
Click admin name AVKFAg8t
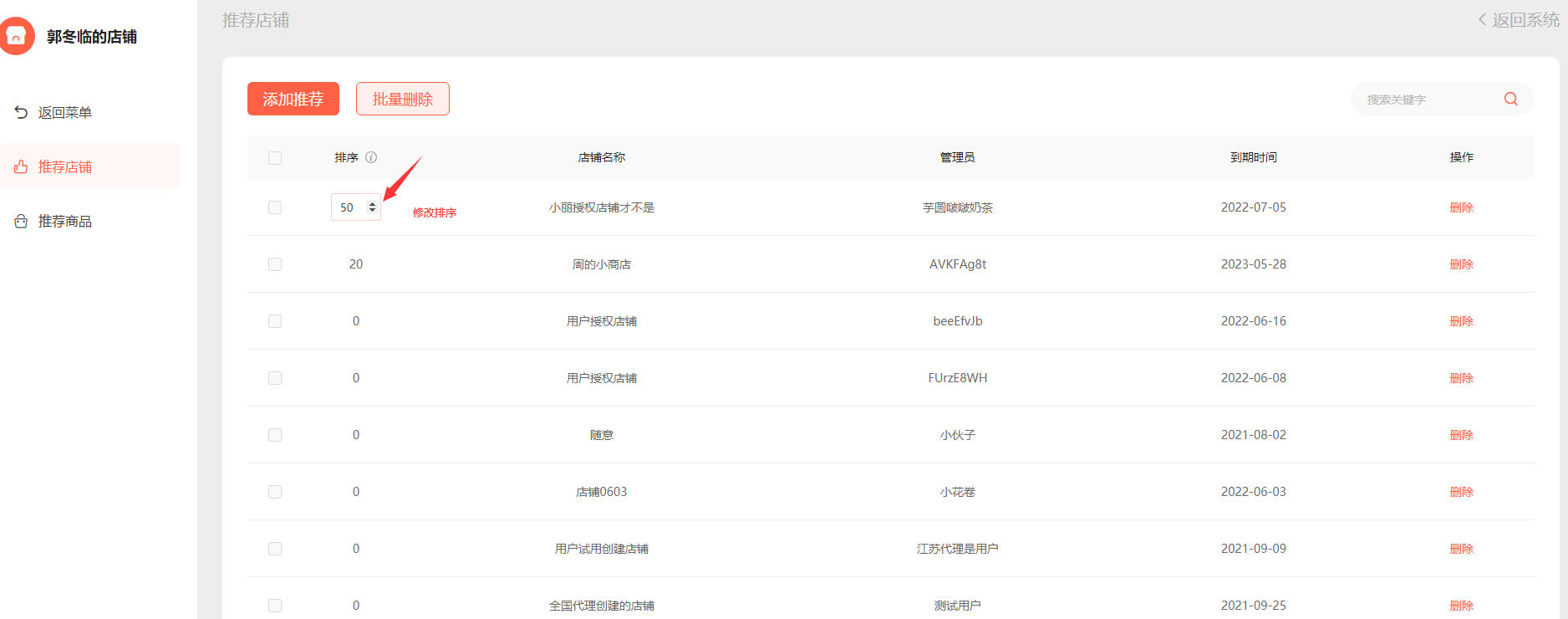[x=958, y=264]
